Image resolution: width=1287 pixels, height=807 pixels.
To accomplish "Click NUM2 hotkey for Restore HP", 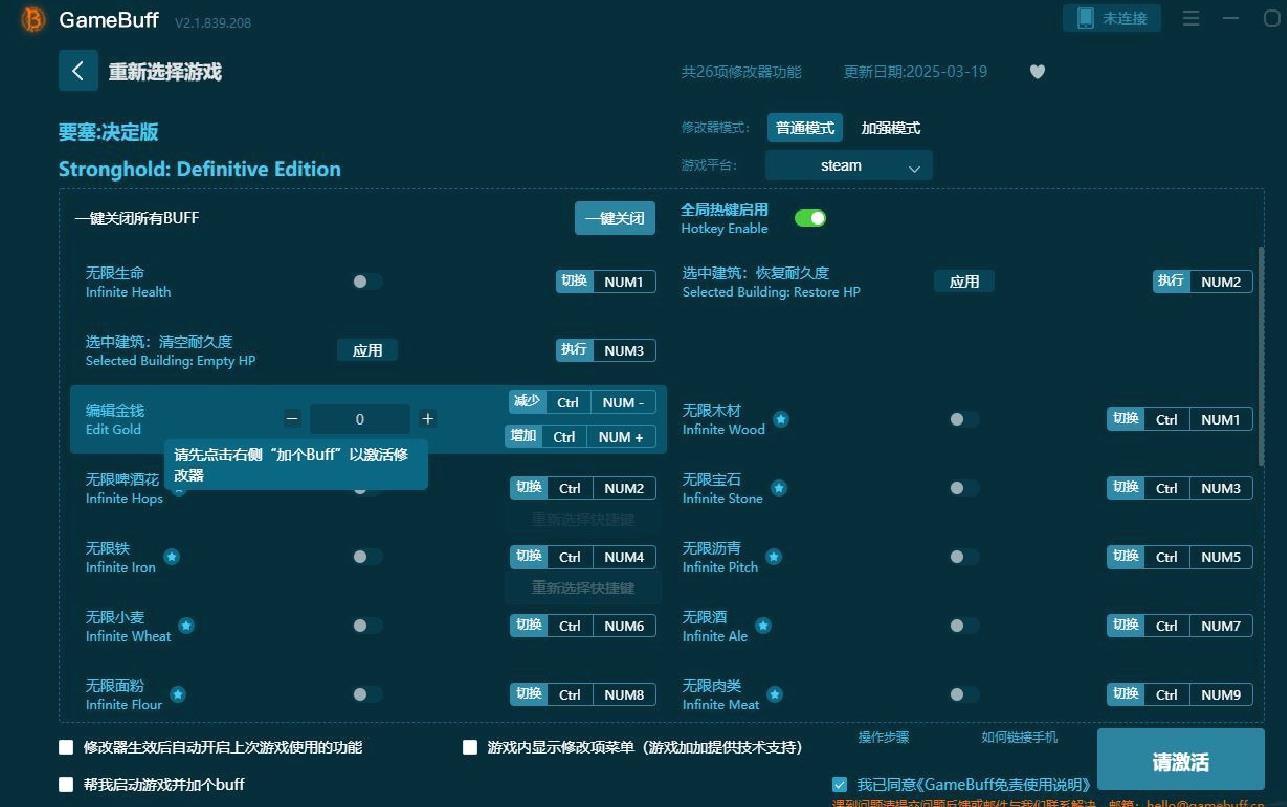I will [1221, 282].
